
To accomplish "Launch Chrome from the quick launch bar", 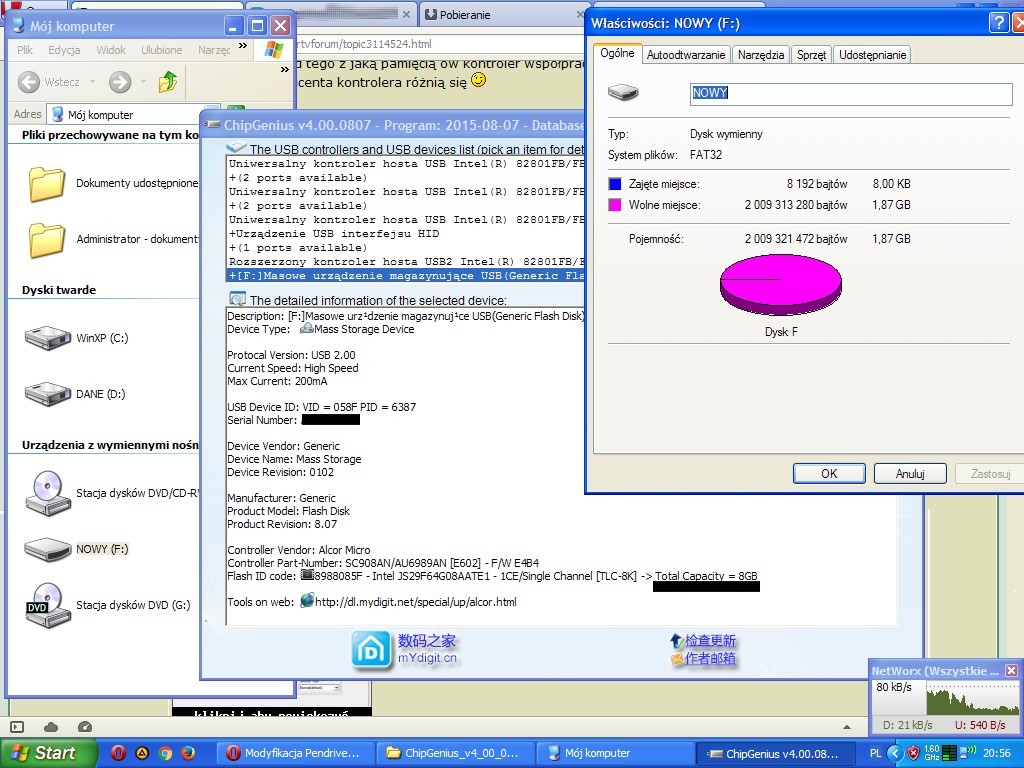I will tap(165, 753).
